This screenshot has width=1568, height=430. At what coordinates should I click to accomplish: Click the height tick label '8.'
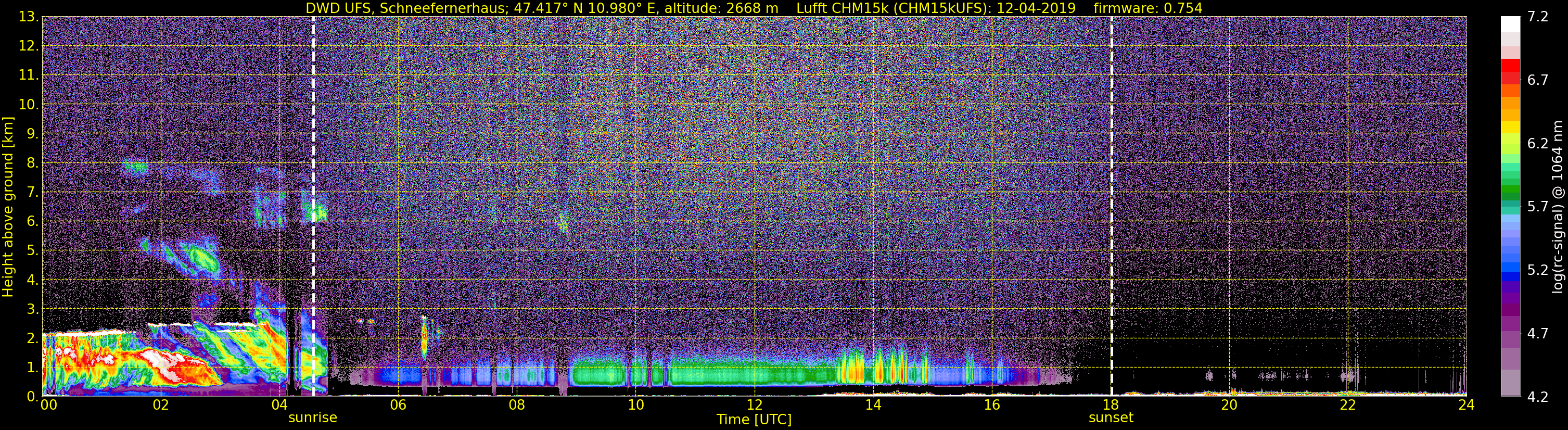click(x=32, y=163)
